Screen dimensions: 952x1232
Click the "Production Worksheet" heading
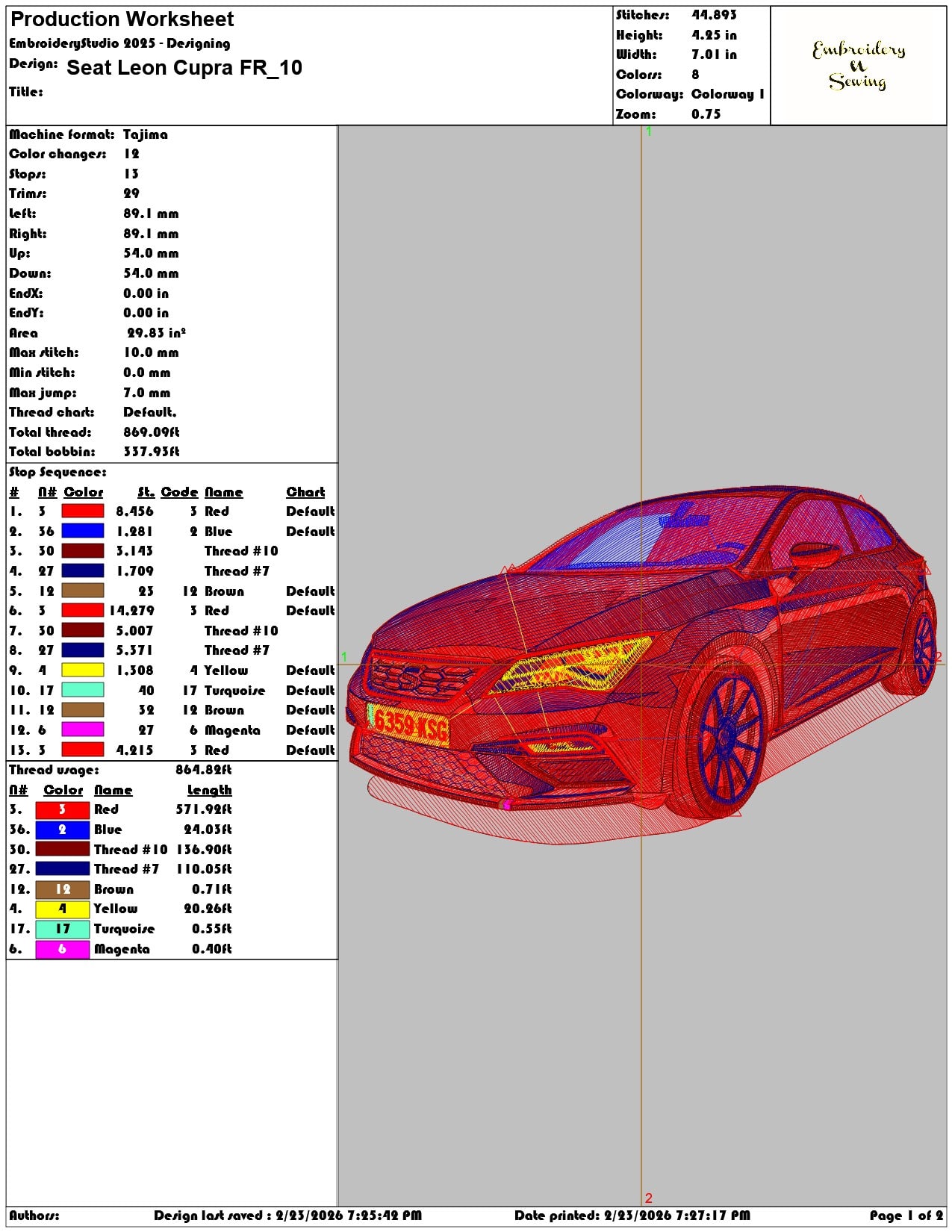[122, 19]
